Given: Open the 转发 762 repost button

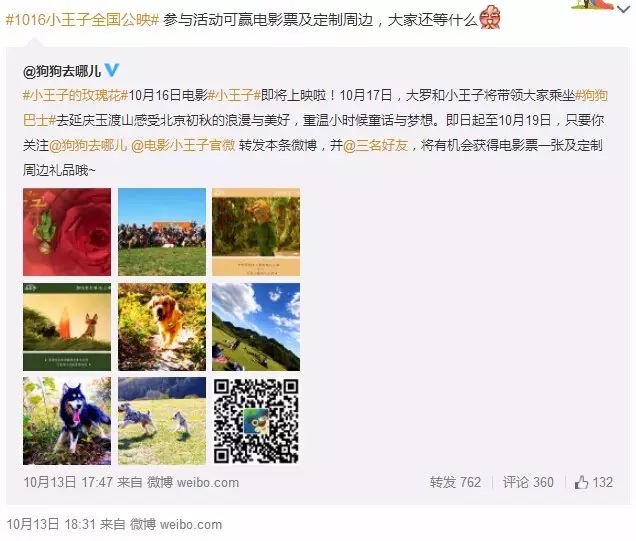Looking at the screenshot, I should (455, 482).
